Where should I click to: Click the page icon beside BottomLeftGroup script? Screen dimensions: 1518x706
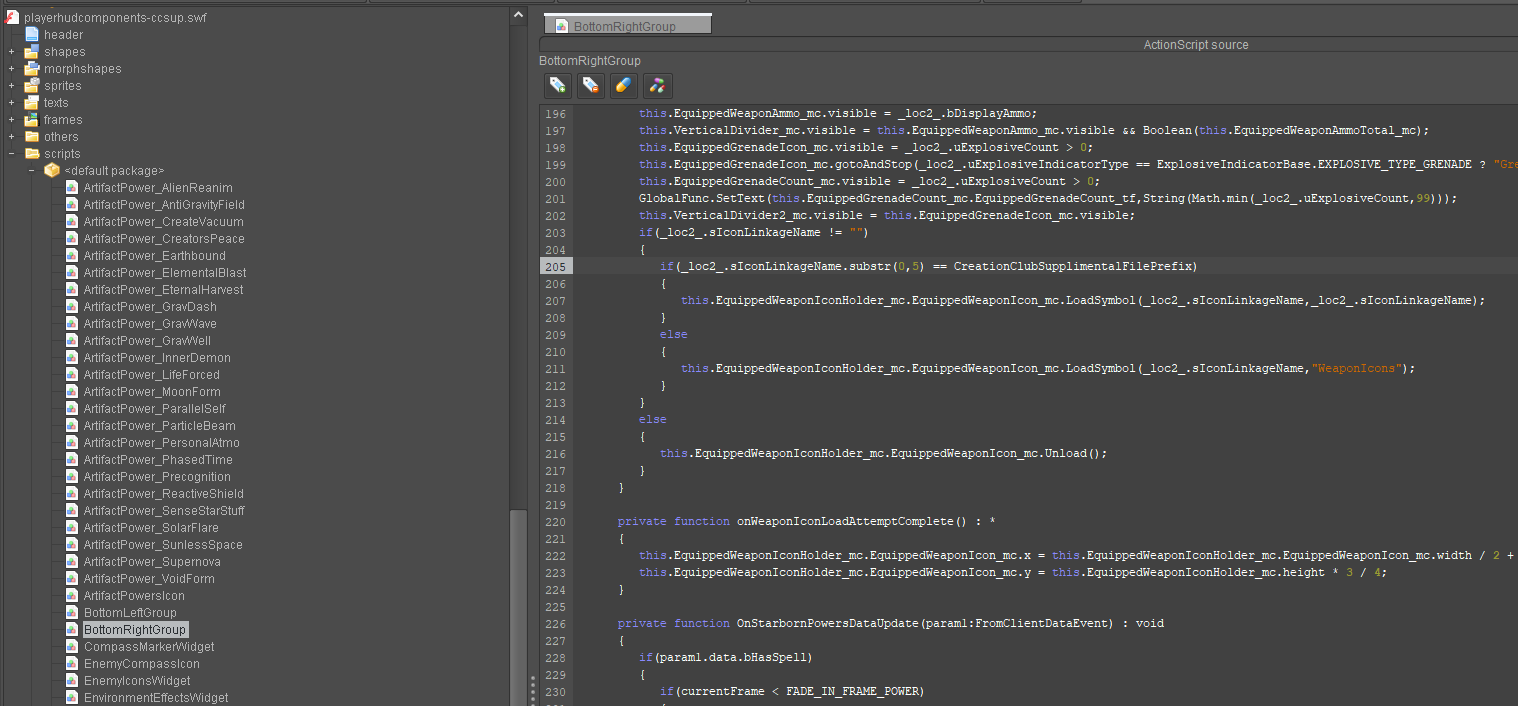[71, 612]
